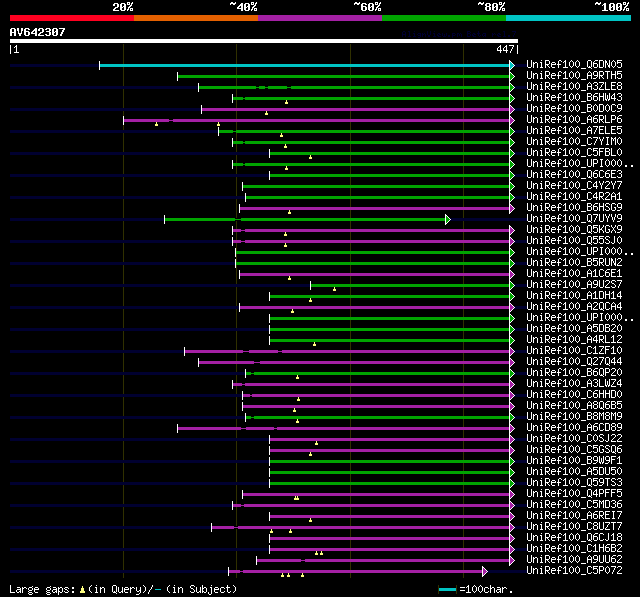Click the yellow gap marker under A4RL12 bar
The image size is (640, 597).
314,344
